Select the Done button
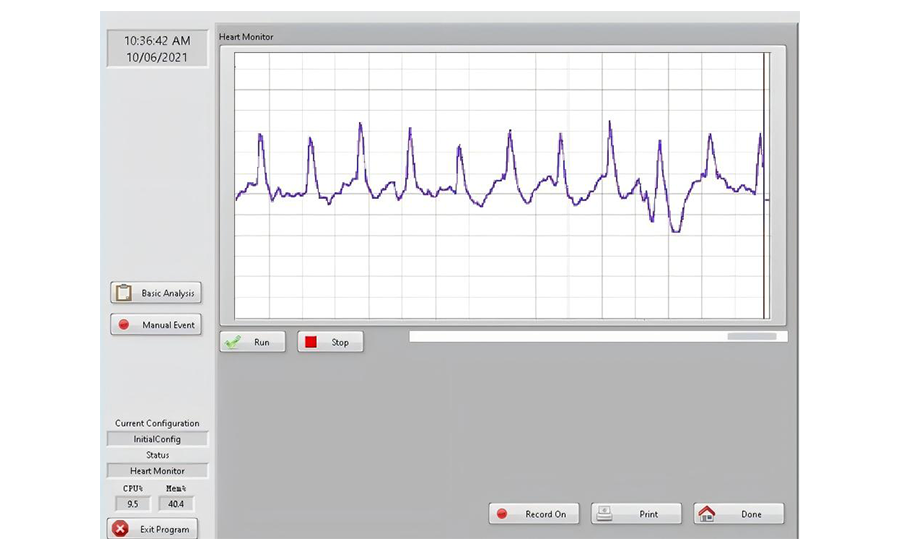900x550 pixels. pyautogui.click(x=739, y=514)
